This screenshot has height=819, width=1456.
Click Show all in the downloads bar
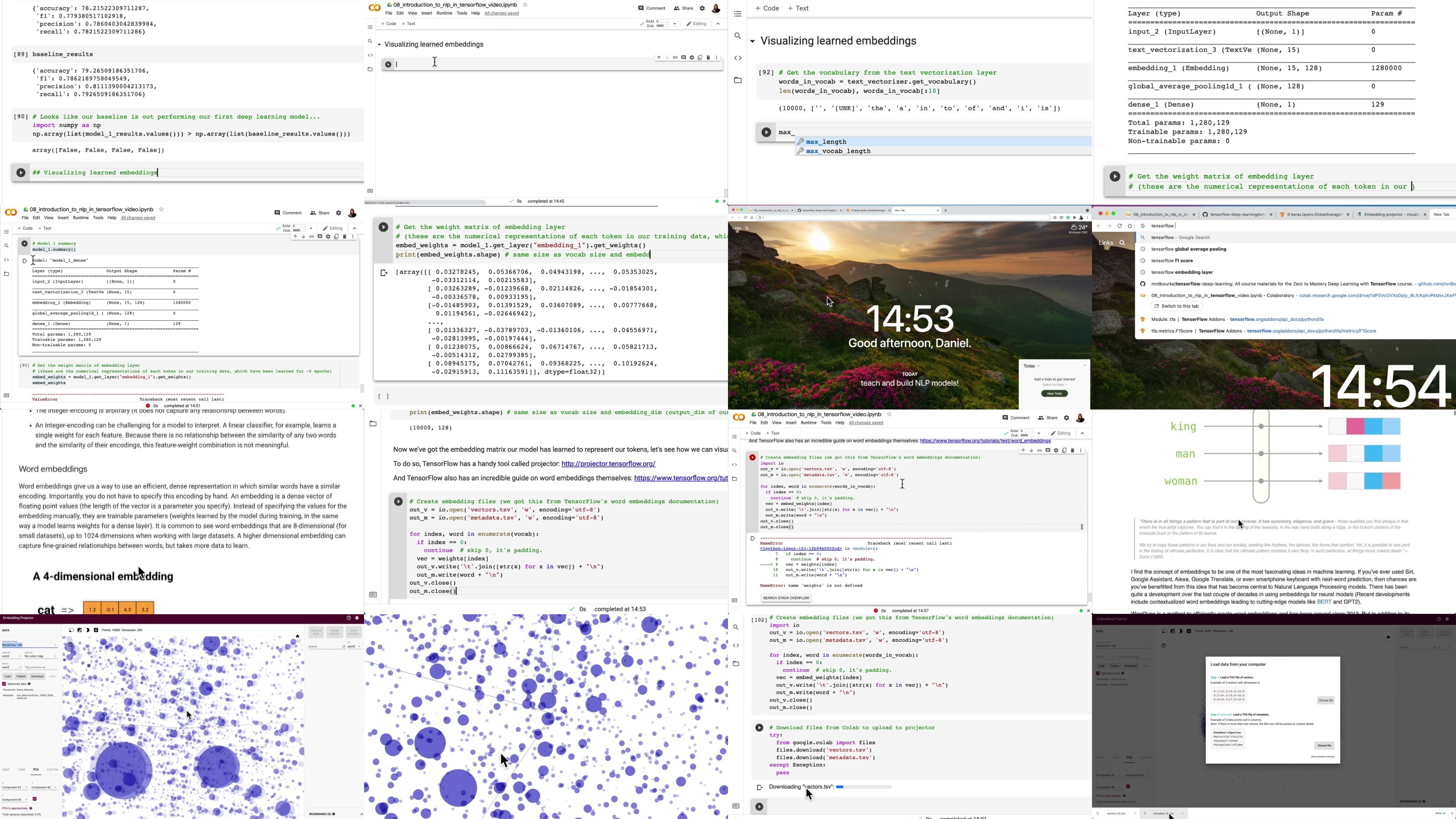click(x=1440, y=814)
